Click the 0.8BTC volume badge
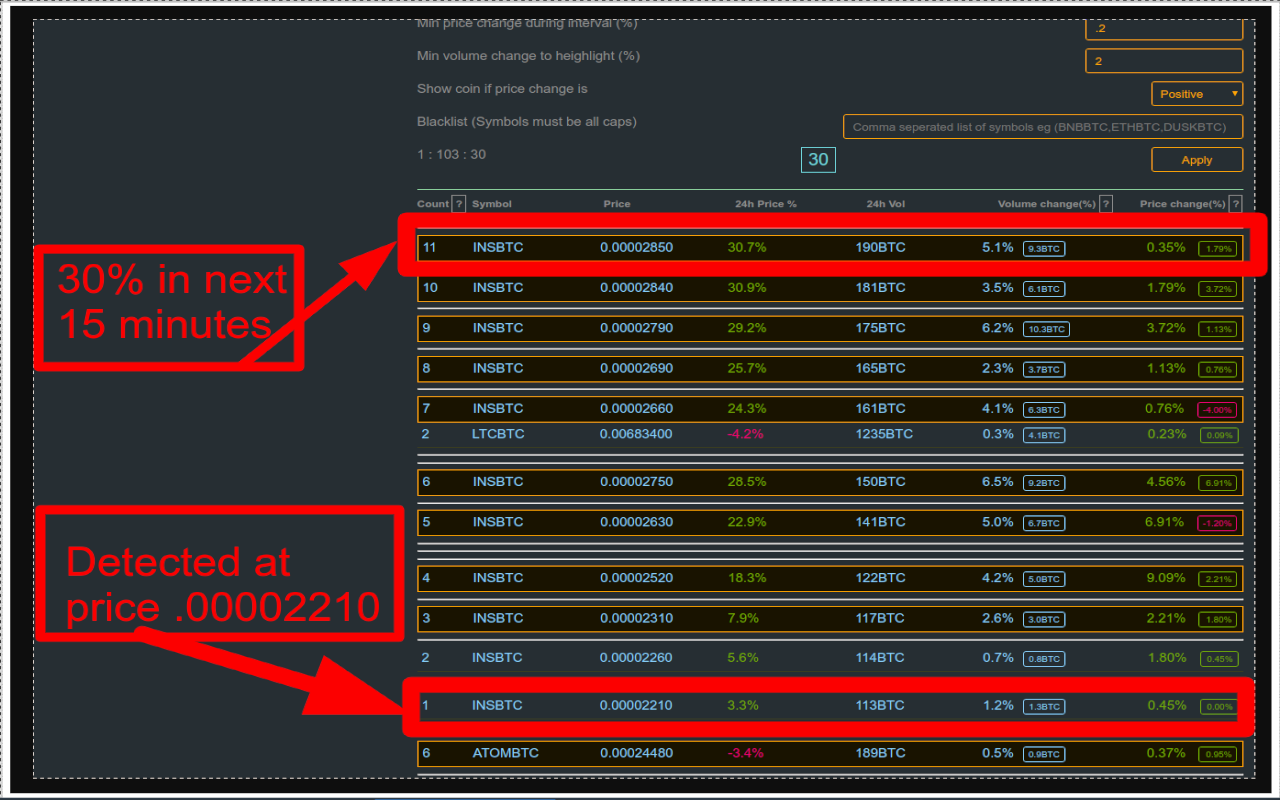 point(1044,659)
